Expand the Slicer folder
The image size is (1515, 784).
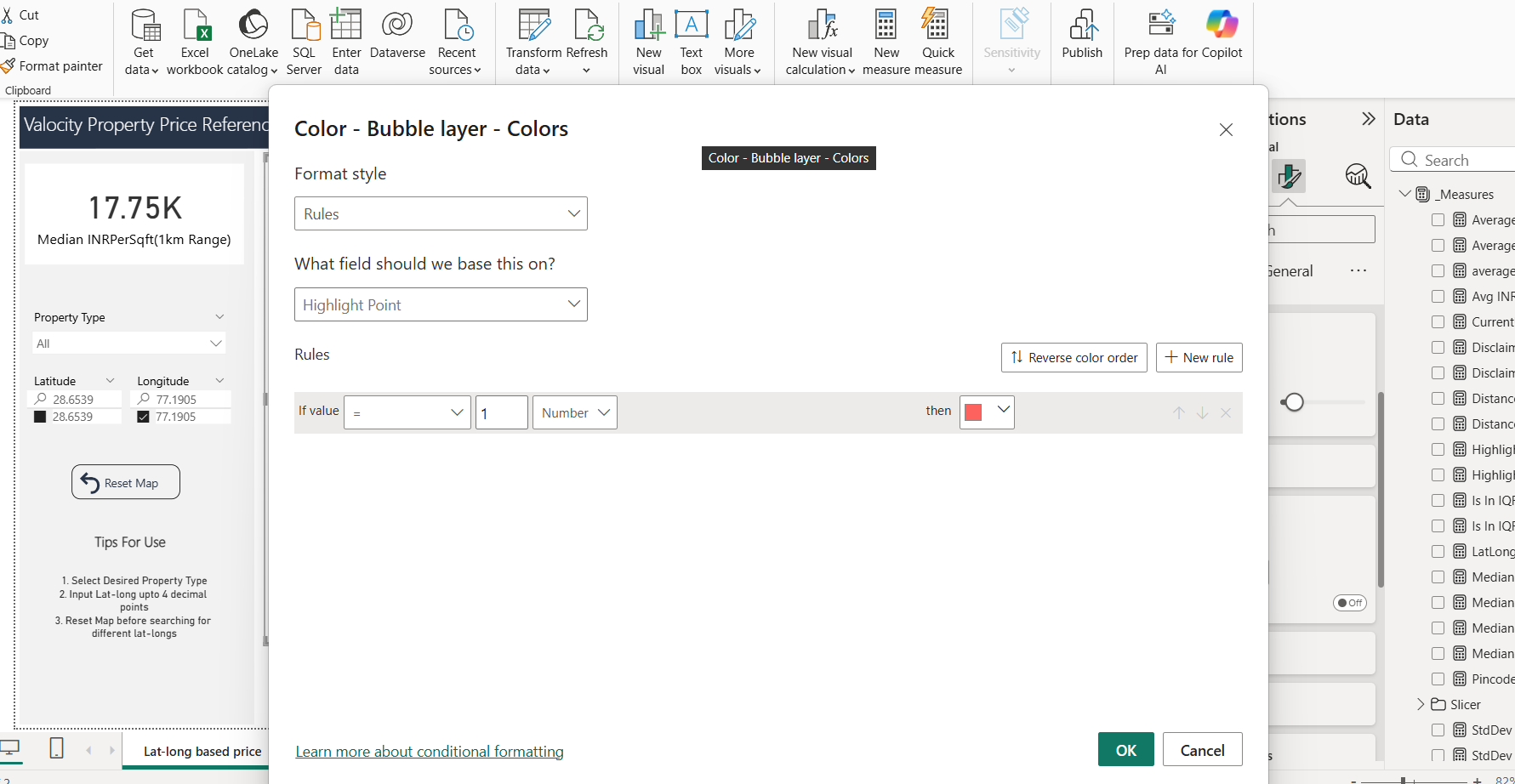[x=1421, y=704]
